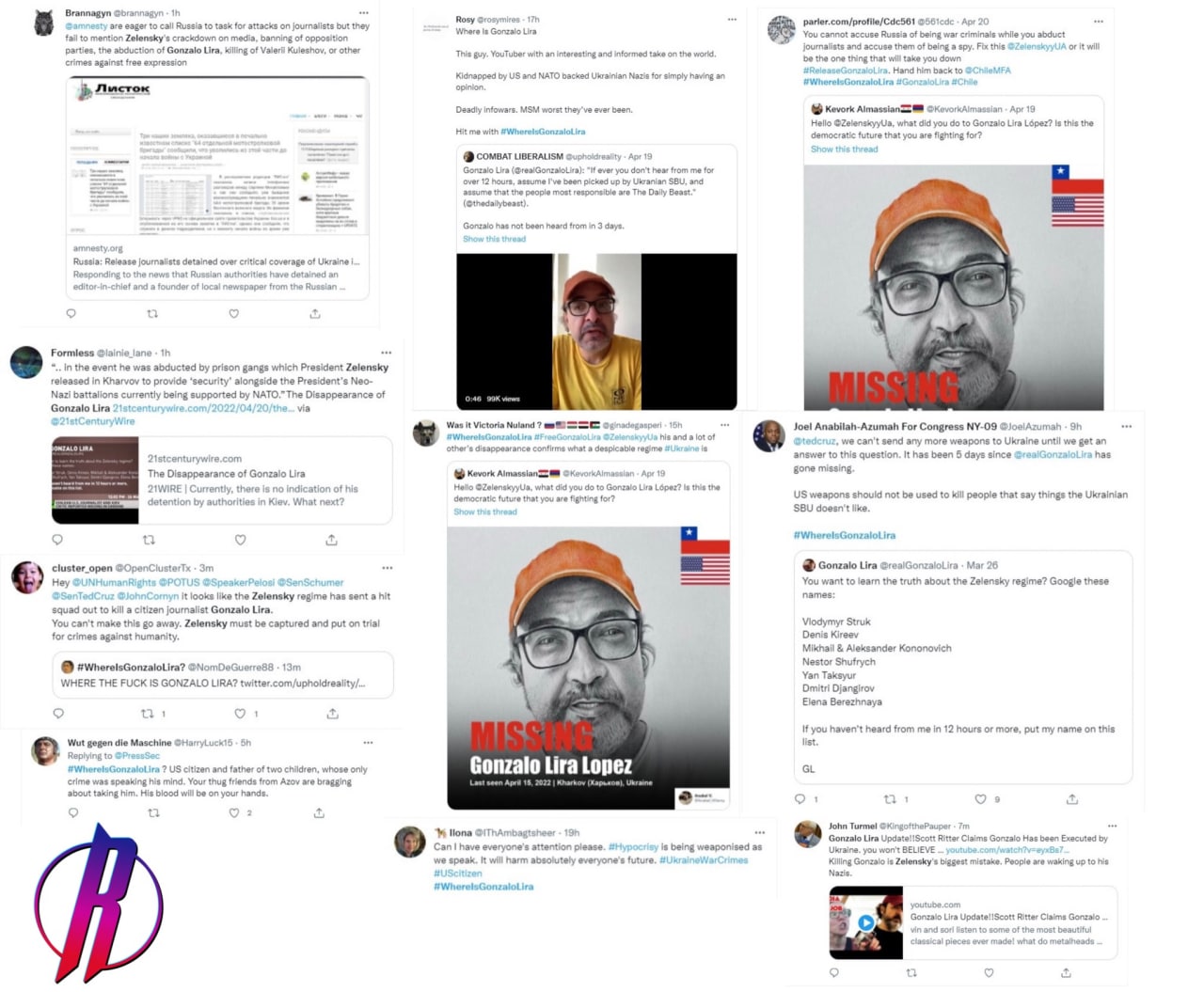This screenshot has width=1204, height=992.
Task: Like John Turmel's Gonzalo Lira update tweet
Action: (989, 973)
